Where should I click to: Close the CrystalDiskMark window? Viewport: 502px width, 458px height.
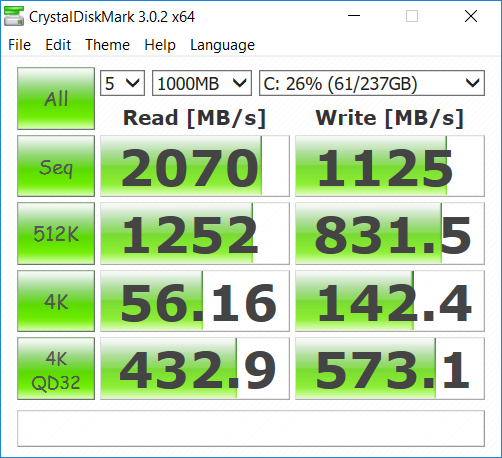[x=471, y=16]
